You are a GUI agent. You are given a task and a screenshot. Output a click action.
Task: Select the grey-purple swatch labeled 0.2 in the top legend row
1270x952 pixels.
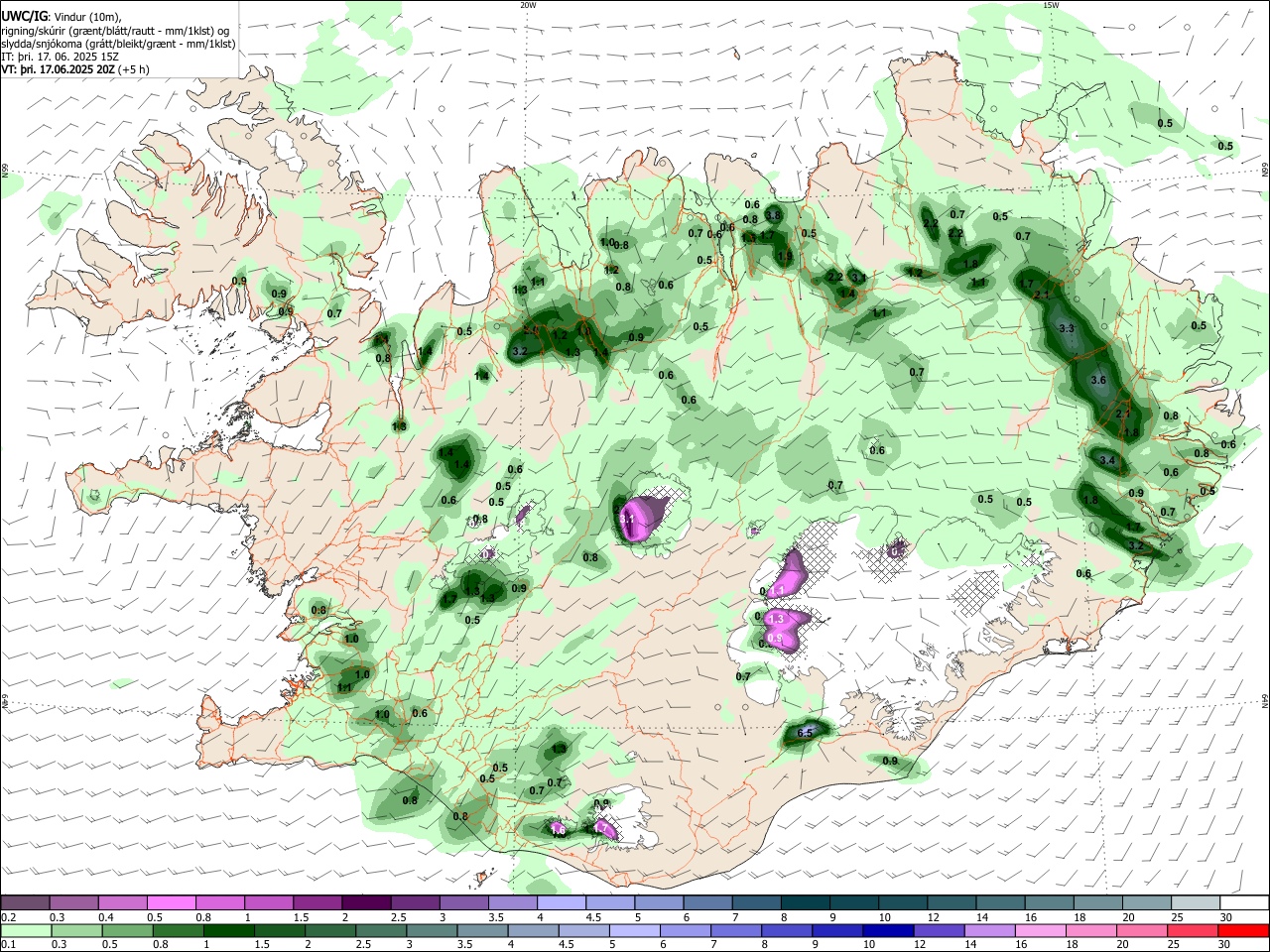[26, 902]
